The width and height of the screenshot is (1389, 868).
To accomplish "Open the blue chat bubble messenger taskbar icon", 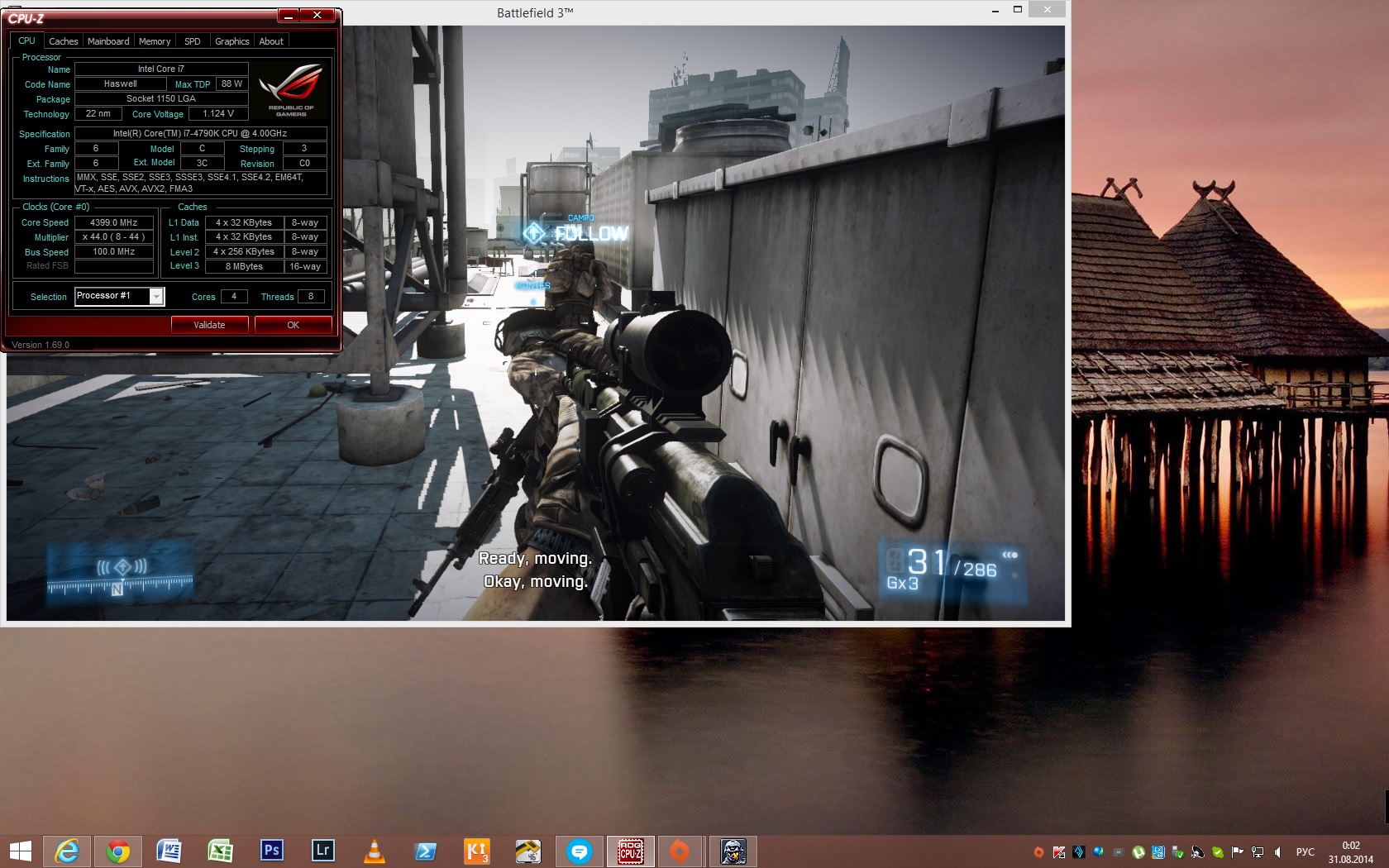I will point(580,851).
